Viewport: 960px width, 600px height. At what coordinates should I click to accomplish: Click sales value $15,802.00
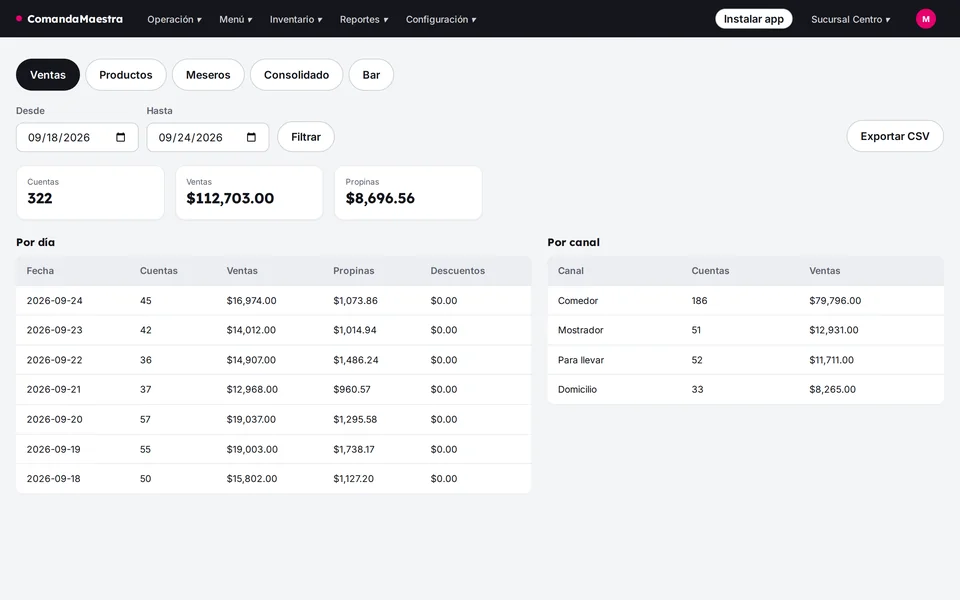252,479
